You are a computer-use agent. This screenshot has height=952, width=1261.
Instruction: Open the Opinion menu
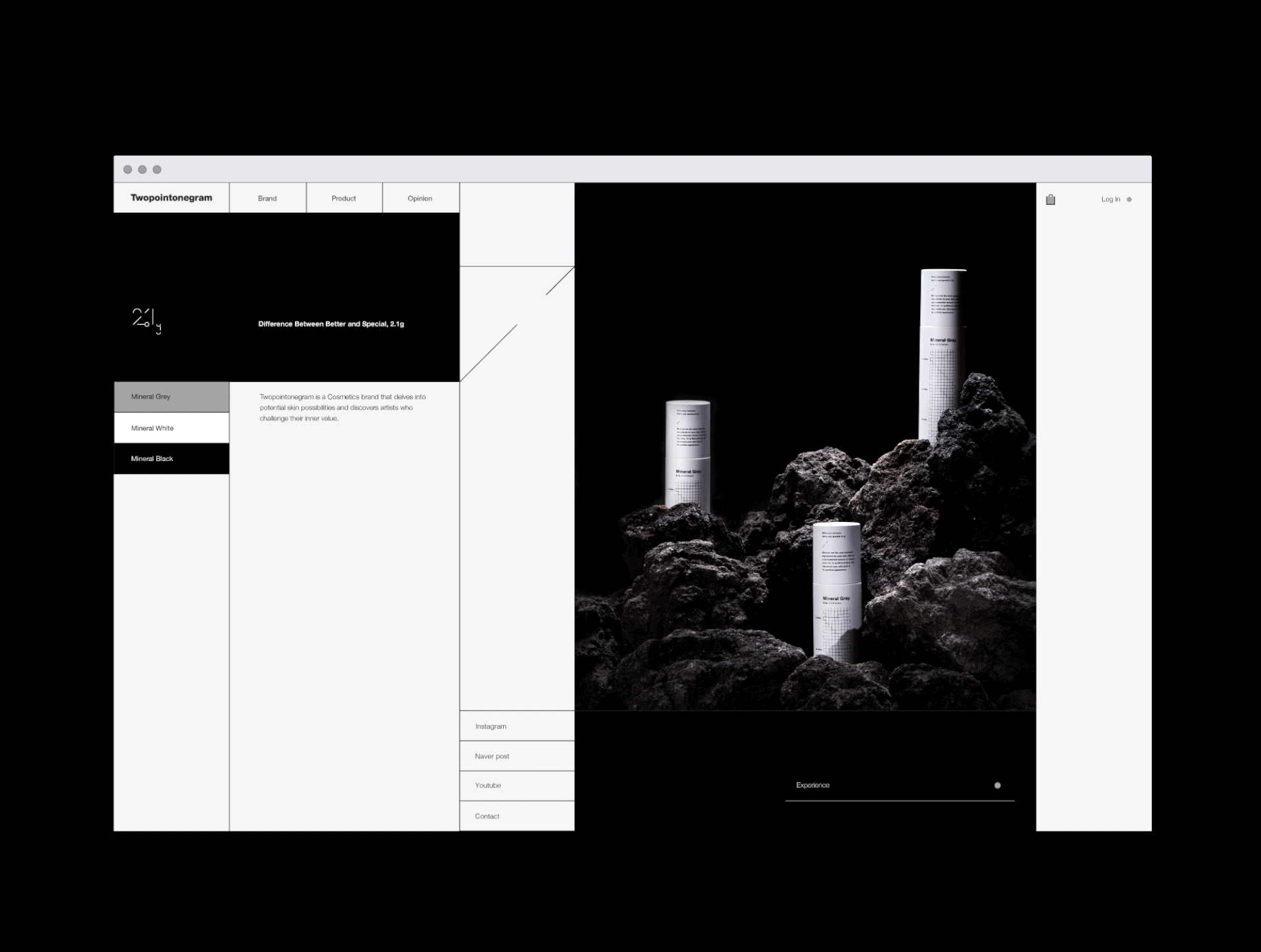420,198
